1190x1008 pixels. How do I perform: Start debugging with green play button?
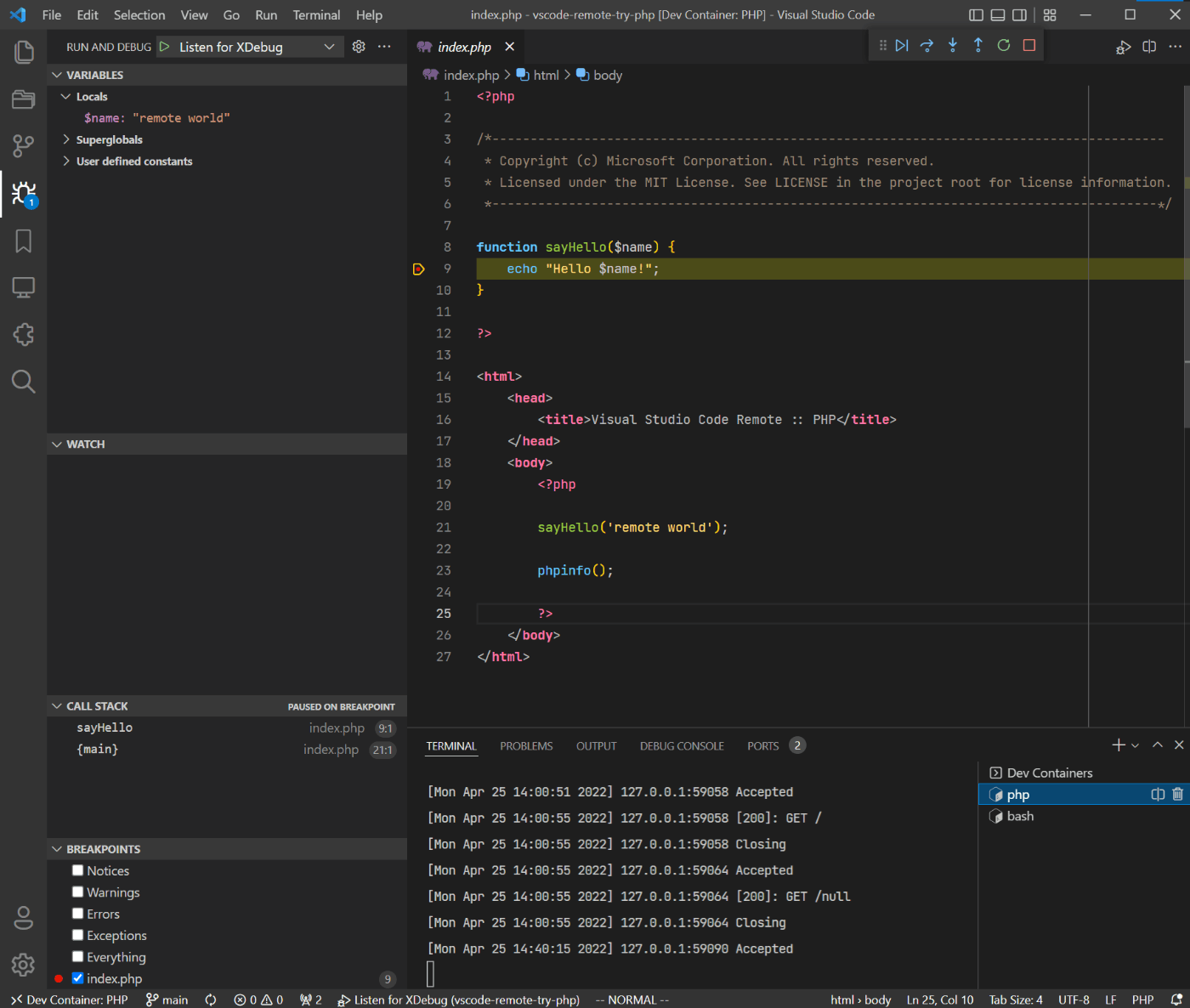pyautogui.click(x=165, y=47)
